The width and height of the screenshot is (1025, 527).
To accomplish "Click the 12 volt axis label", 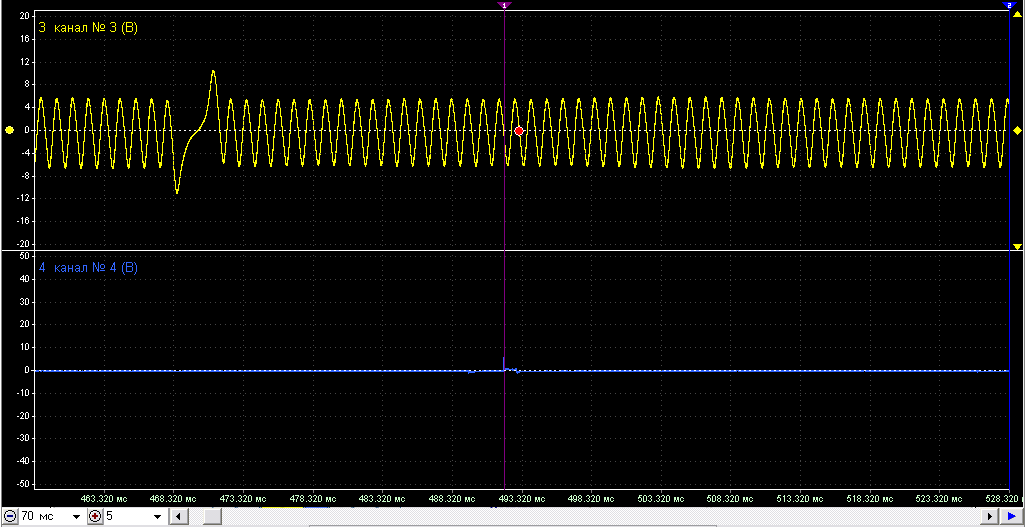I will [x=24, y=61].
